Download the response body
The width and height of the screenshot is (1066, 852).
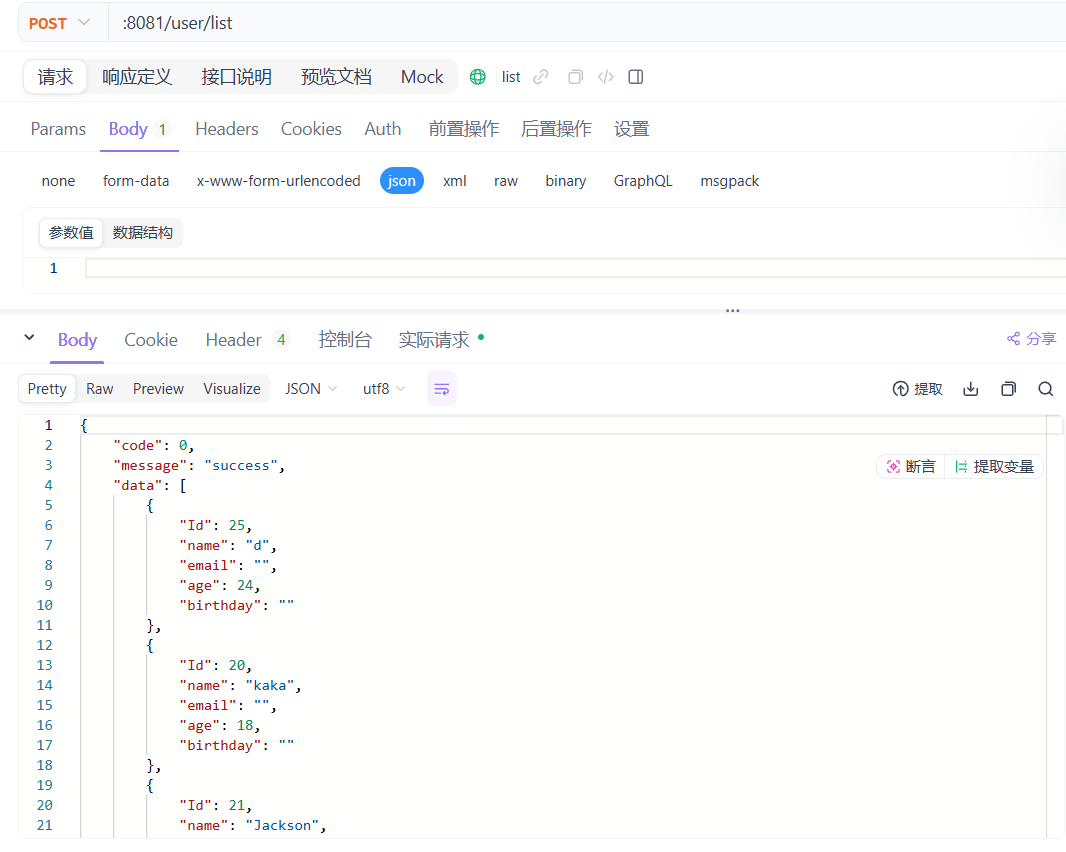tap(971, 389)
